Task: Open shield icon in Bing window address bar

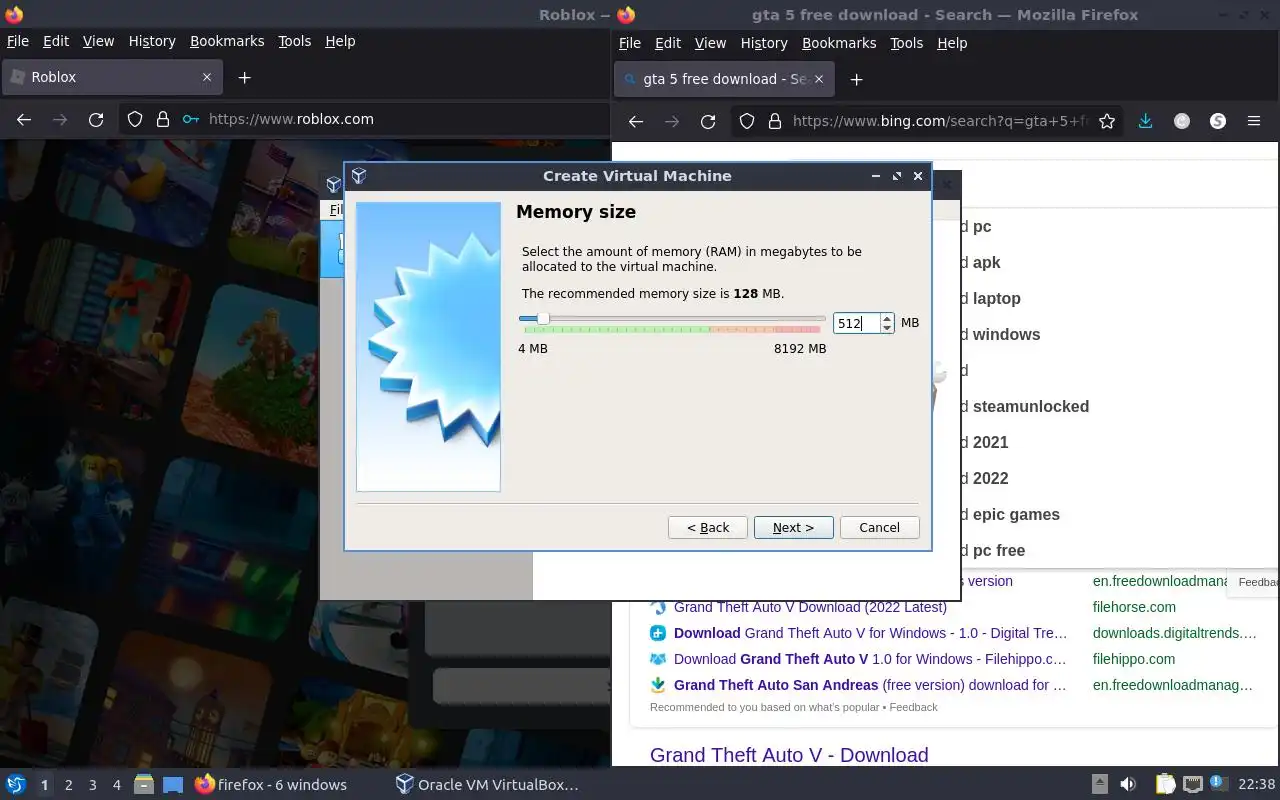Action: click(747, 121)
